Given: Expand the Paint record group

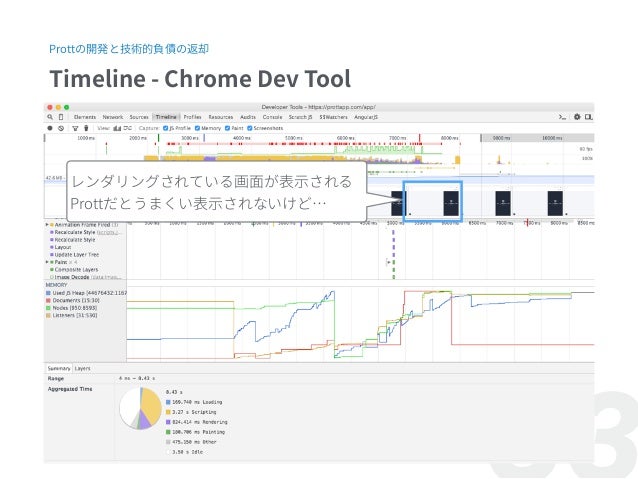Looking at the screenshot, I should pos(47,262).
